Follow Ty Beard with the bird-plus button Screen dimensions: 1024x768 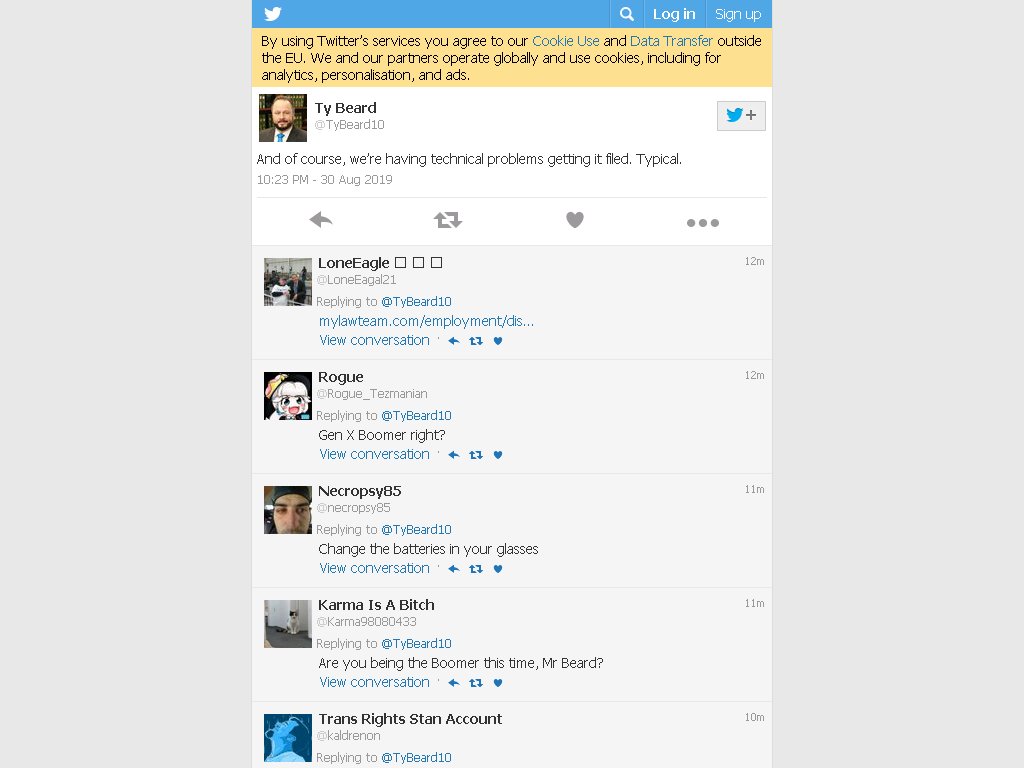pyautogui.click(x=741, y=116)
